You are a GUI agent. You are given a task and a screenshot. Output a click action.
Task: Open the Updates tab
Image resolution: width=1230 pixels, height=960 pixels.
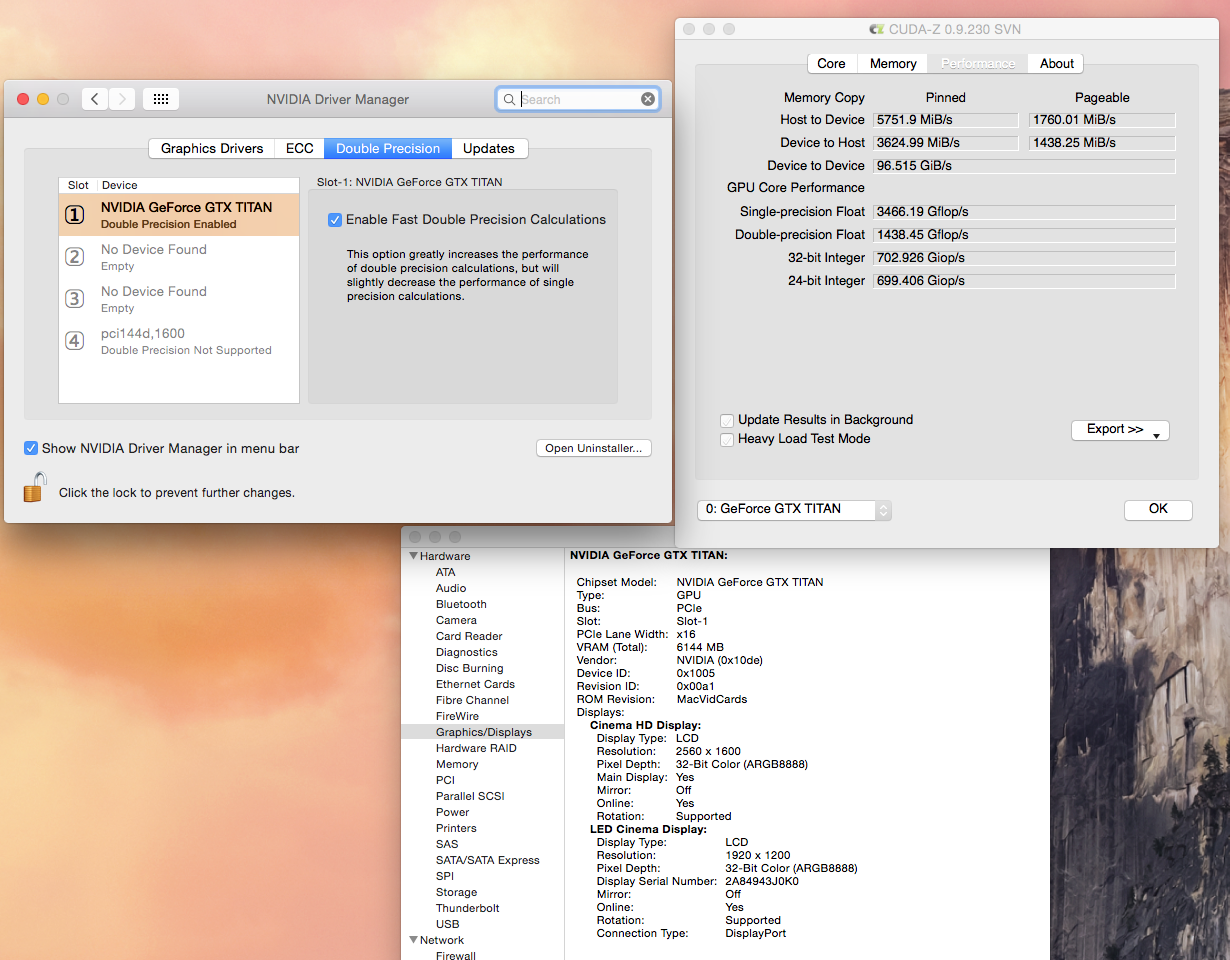tap(489, 148)
